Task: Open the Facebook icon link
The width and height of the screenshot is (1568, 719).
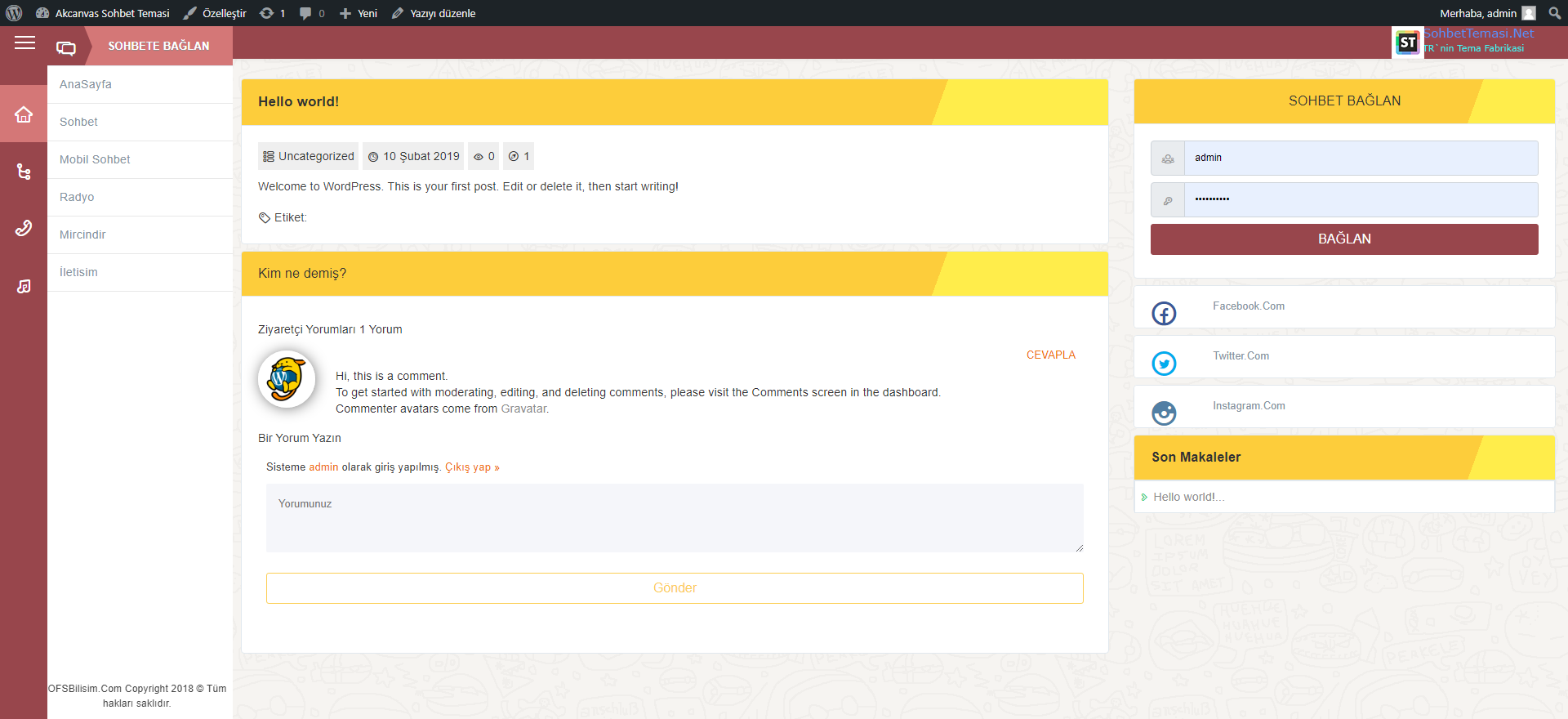Action: tap(1164, 313)
